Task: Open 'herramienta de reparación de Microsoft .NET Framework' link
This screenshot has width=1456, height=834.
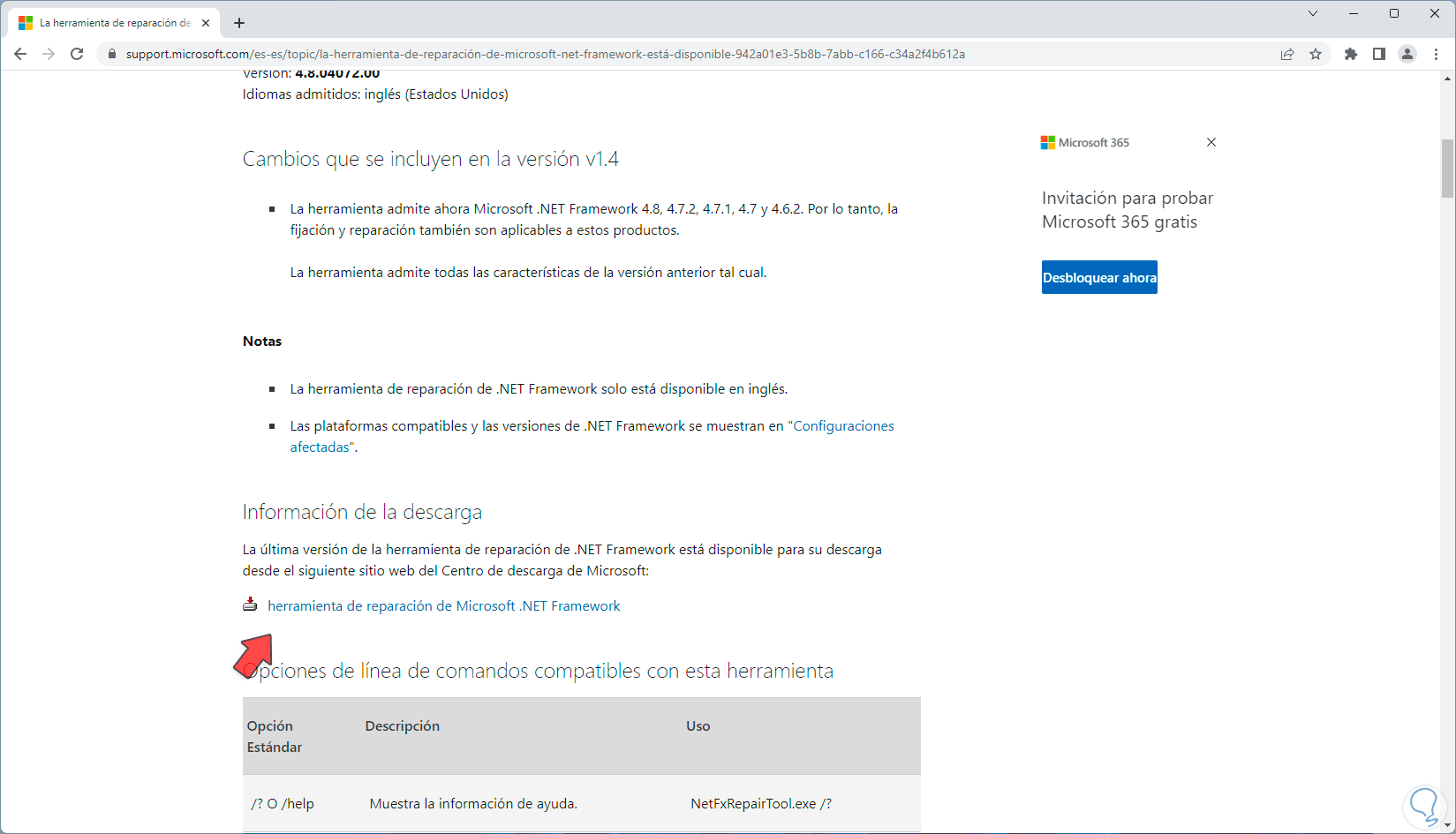Action: [444, 606]
